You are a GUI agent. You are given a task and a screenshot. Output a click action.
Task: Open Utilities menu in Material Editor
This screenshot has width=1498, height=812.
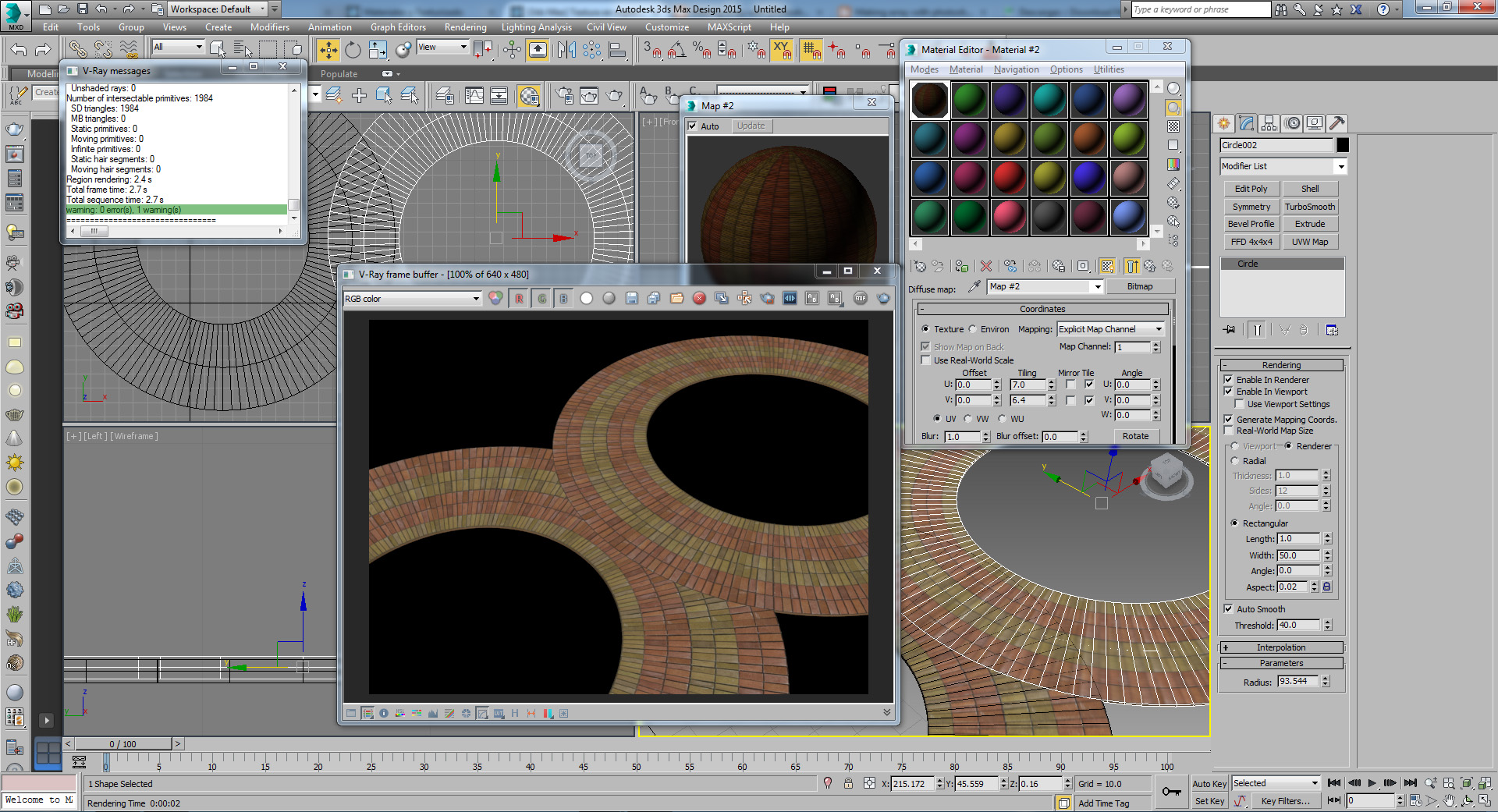click(1109, 69)
